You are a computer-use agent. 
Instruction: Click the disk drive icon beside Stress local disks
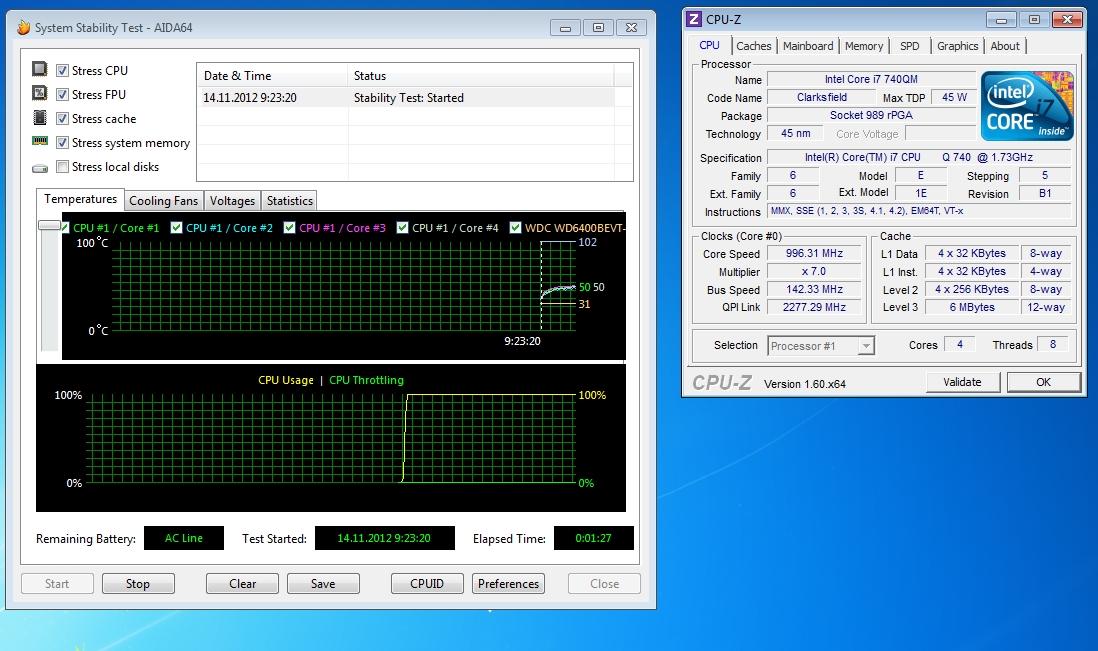pyautogui.click(x=40, y=168)
